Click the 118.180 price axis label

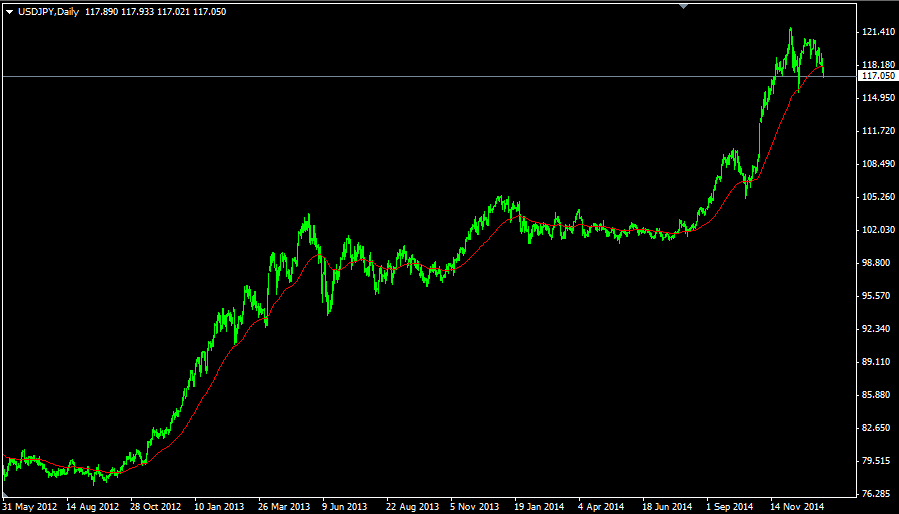coord(878,65)
